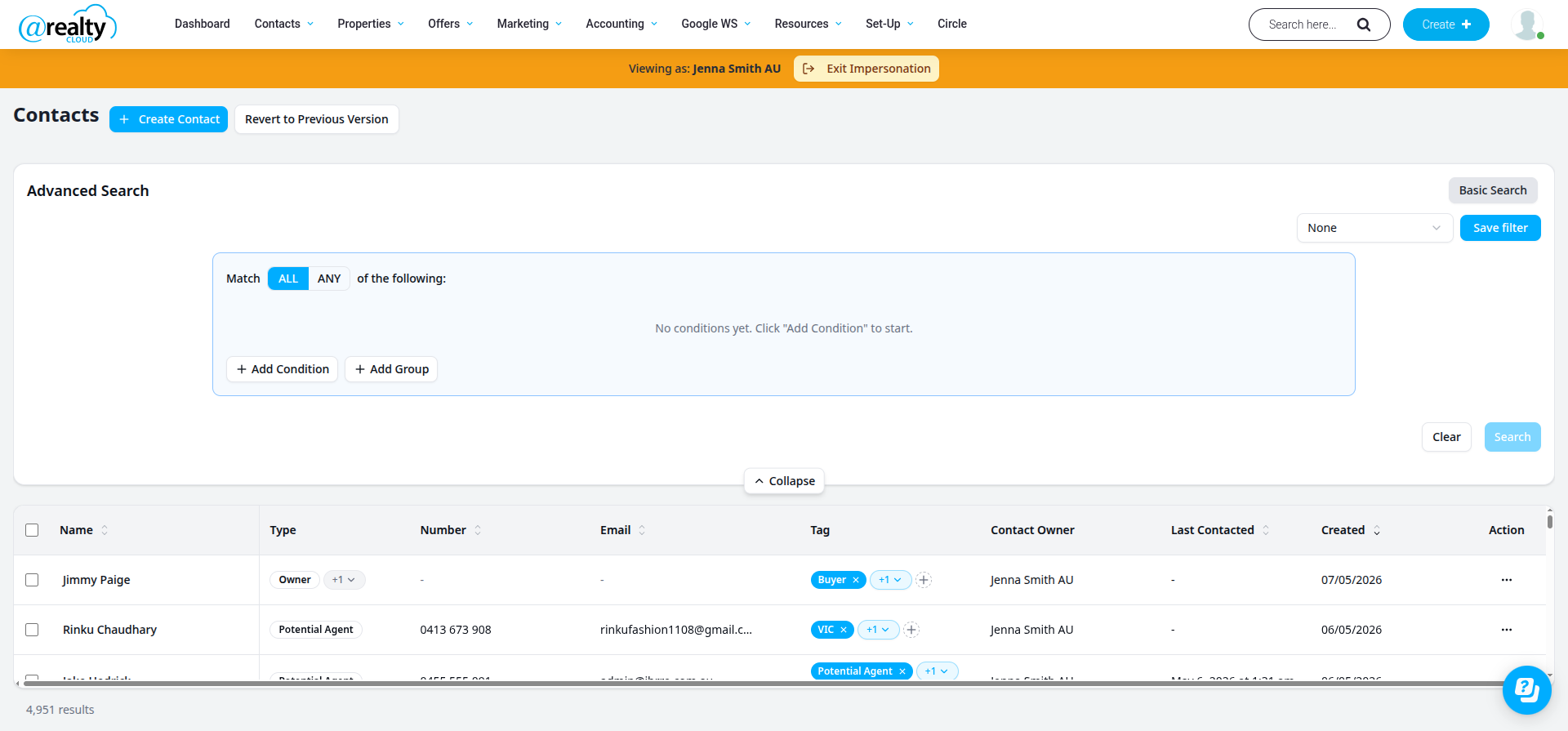Click created date 06/05/2026 for Rinku

[x=1352, y=630]
